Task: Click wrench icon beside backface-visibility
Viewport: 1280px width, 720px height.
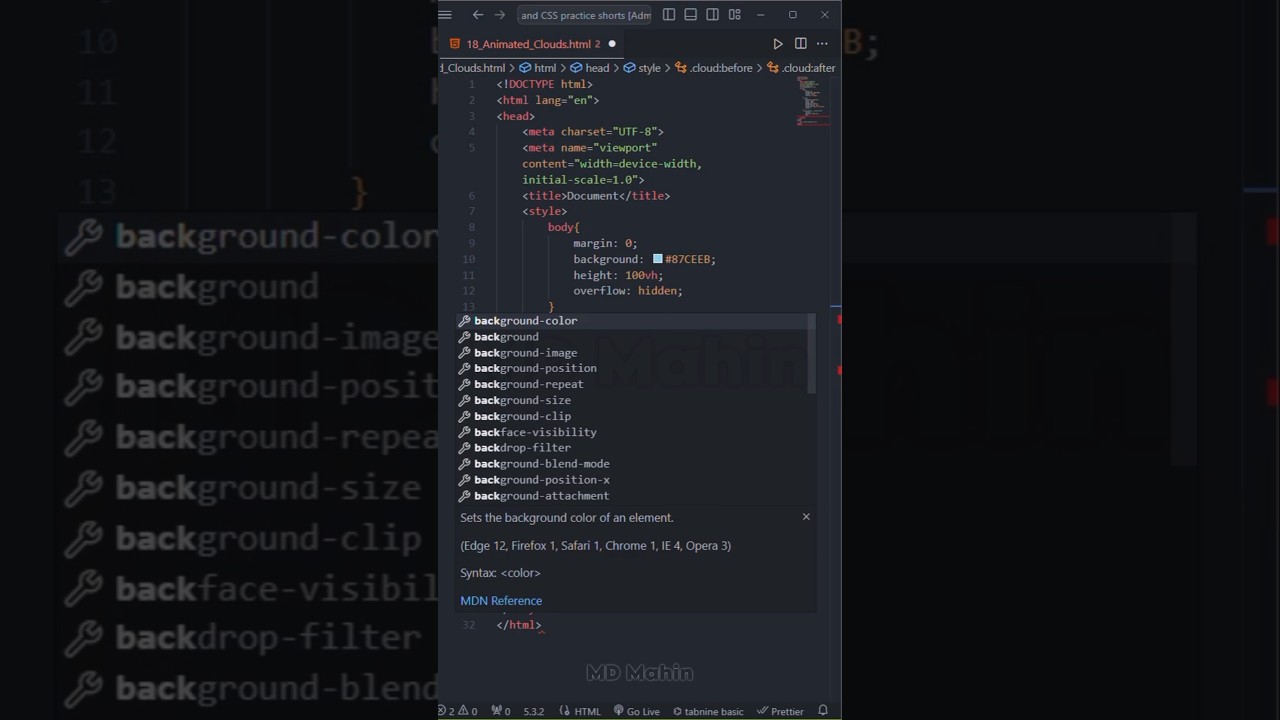Action: [464, 432]
